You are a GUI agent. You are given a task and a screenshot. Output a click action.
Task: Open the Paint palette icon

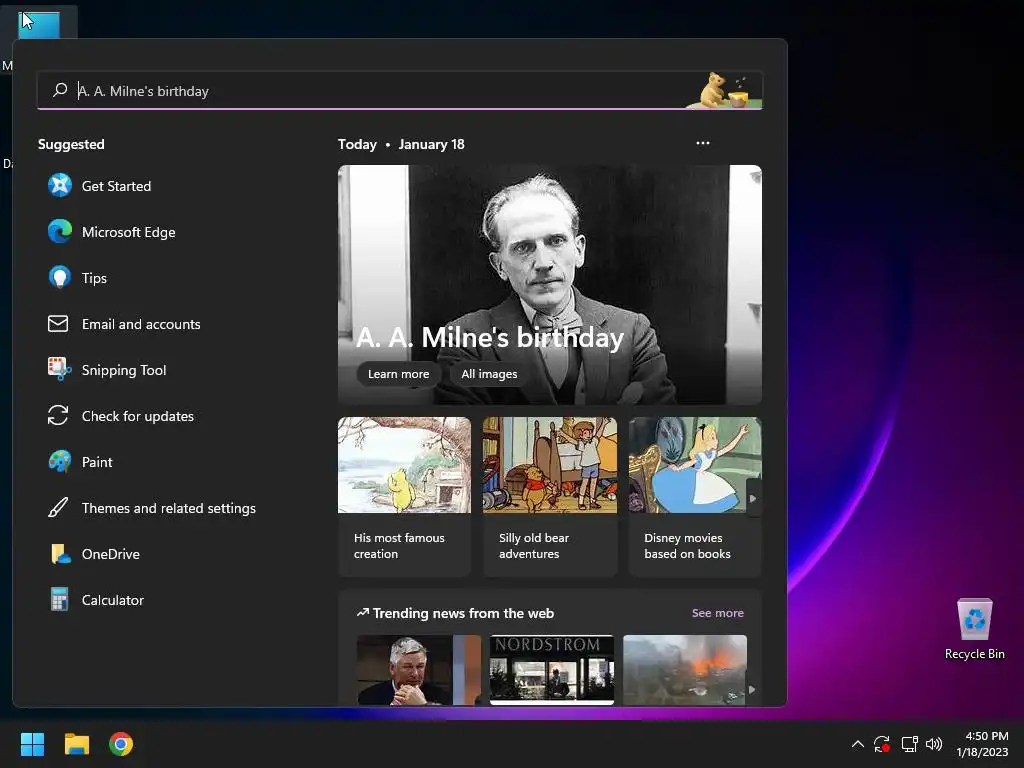click(59, 462)
